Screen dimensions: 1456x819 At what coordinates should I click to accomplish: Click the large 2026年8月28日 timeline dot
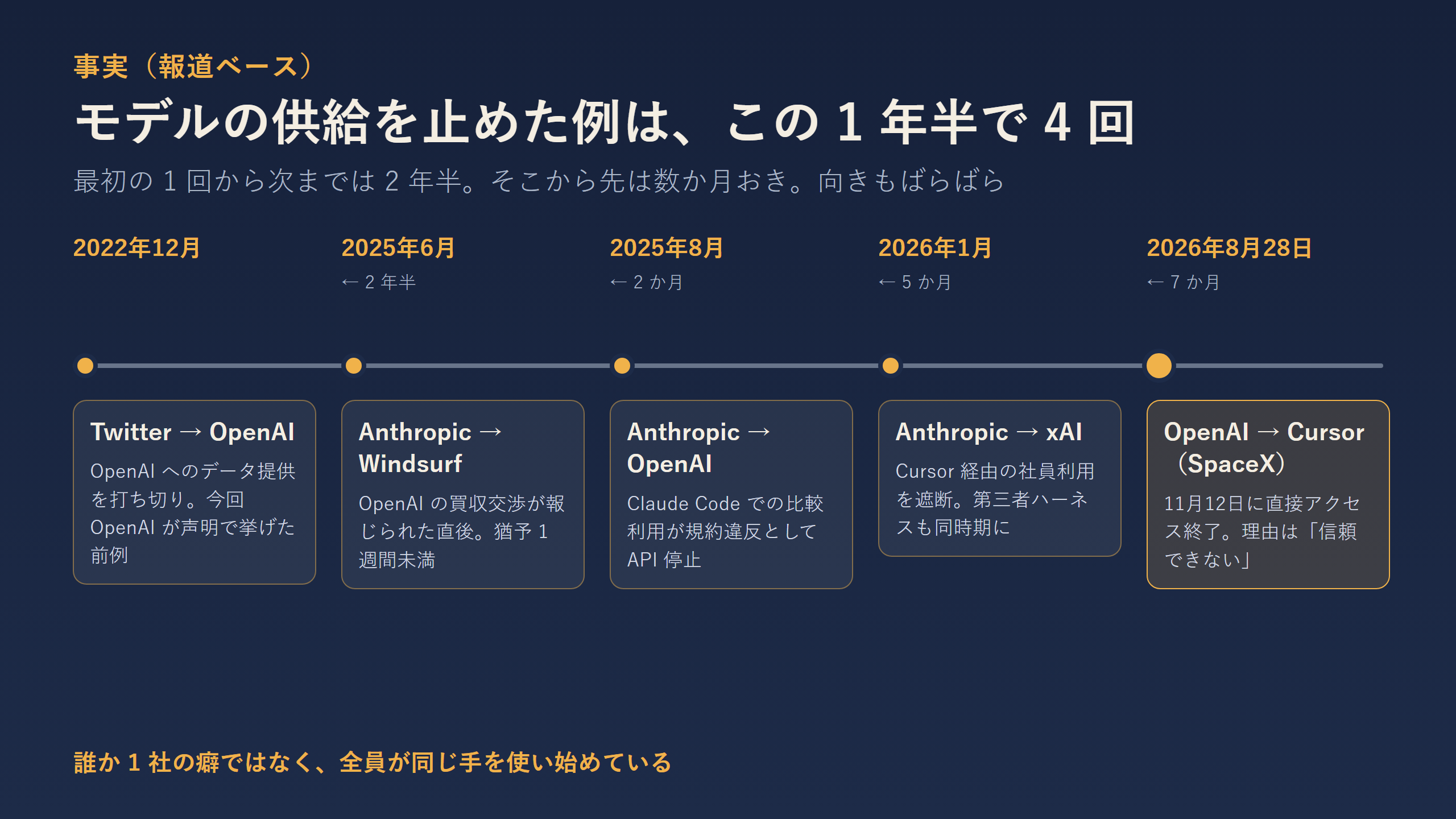click(1159, 366)
